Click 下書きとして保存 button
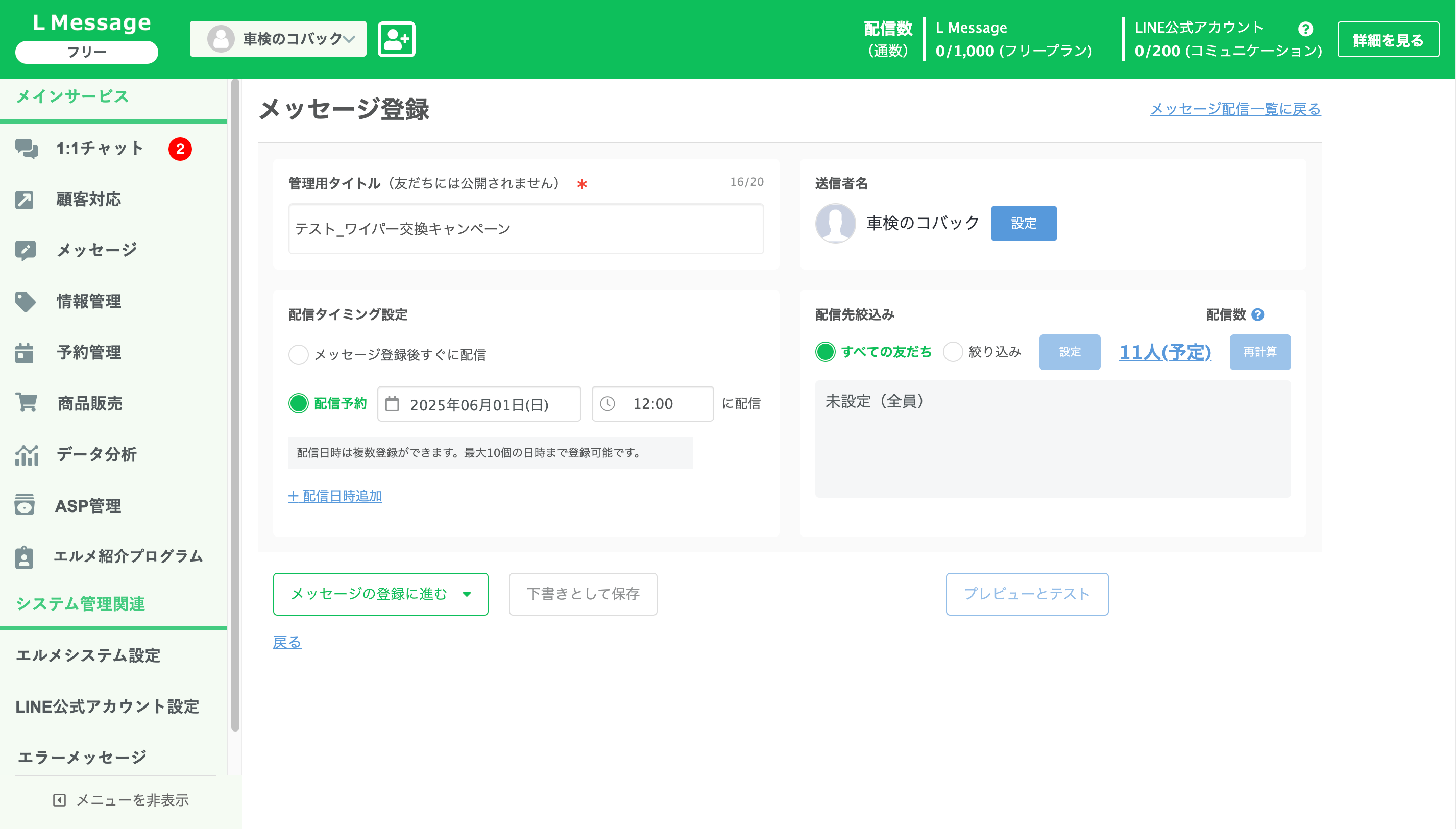 pos(583,594)
